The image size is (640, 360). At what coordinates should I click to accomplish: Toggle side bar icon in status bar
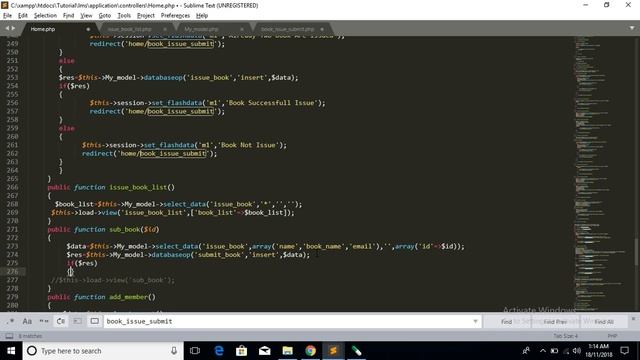tap(9, 336)
